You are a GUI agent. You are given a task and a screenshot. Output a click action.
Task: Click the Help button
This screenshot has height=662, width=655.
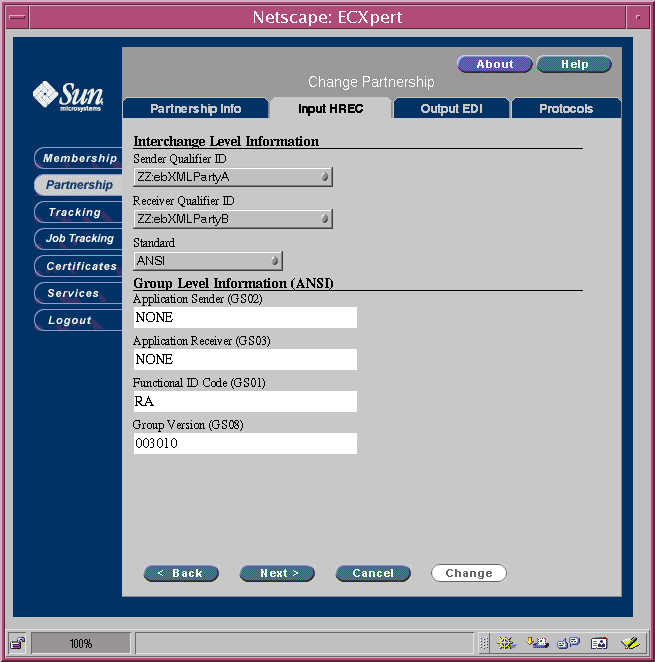(x=574, y=64)
